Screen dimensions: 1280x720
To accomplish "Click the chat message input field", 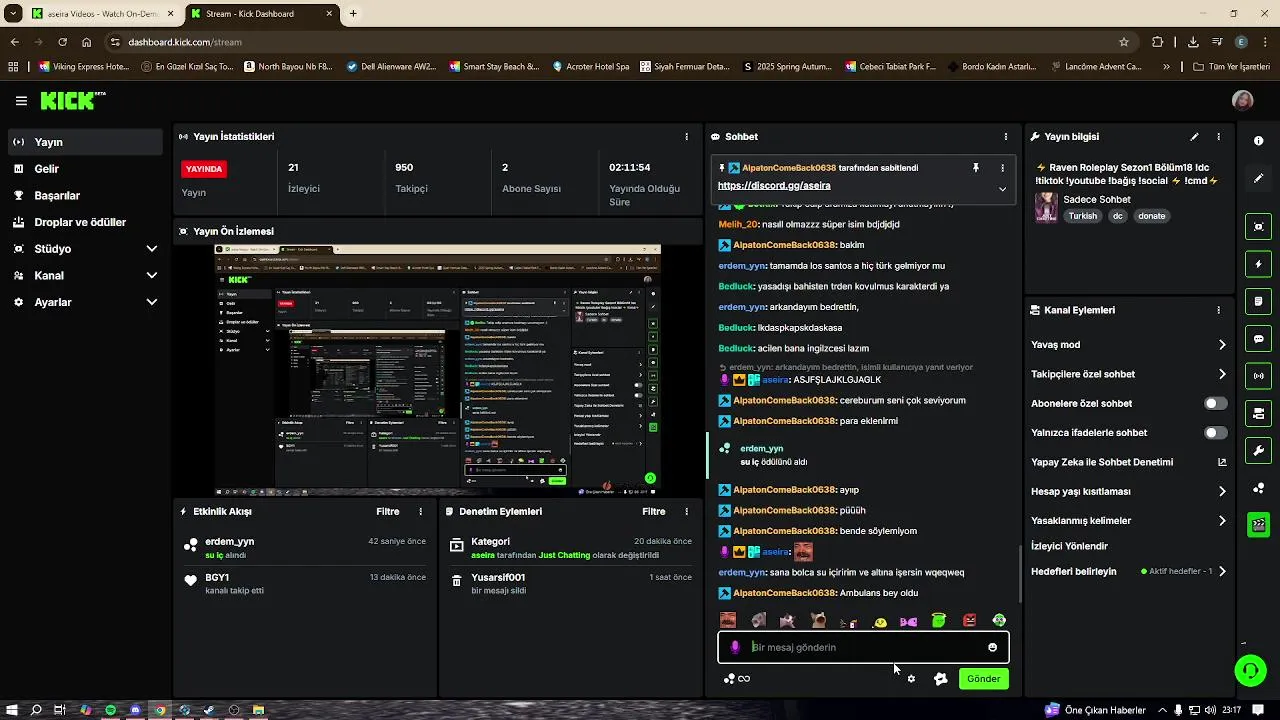I will click(x=863, y=647).
